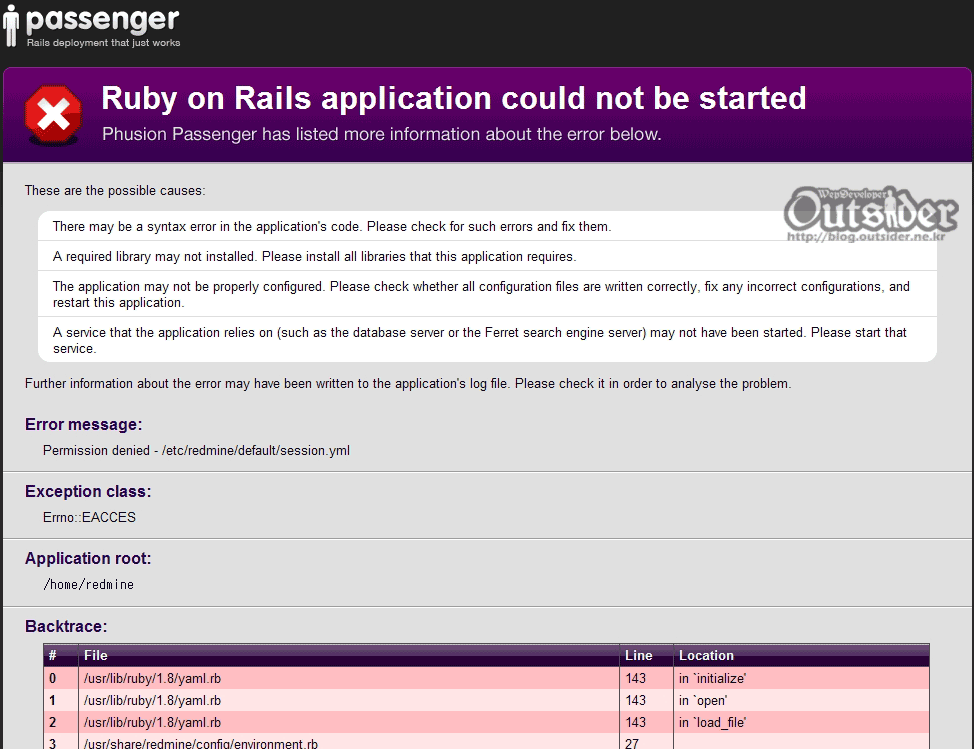974x749 pixels.
Task: Select yaml.rb file in backtrace row 2
Action: click(x=152, y=722)
